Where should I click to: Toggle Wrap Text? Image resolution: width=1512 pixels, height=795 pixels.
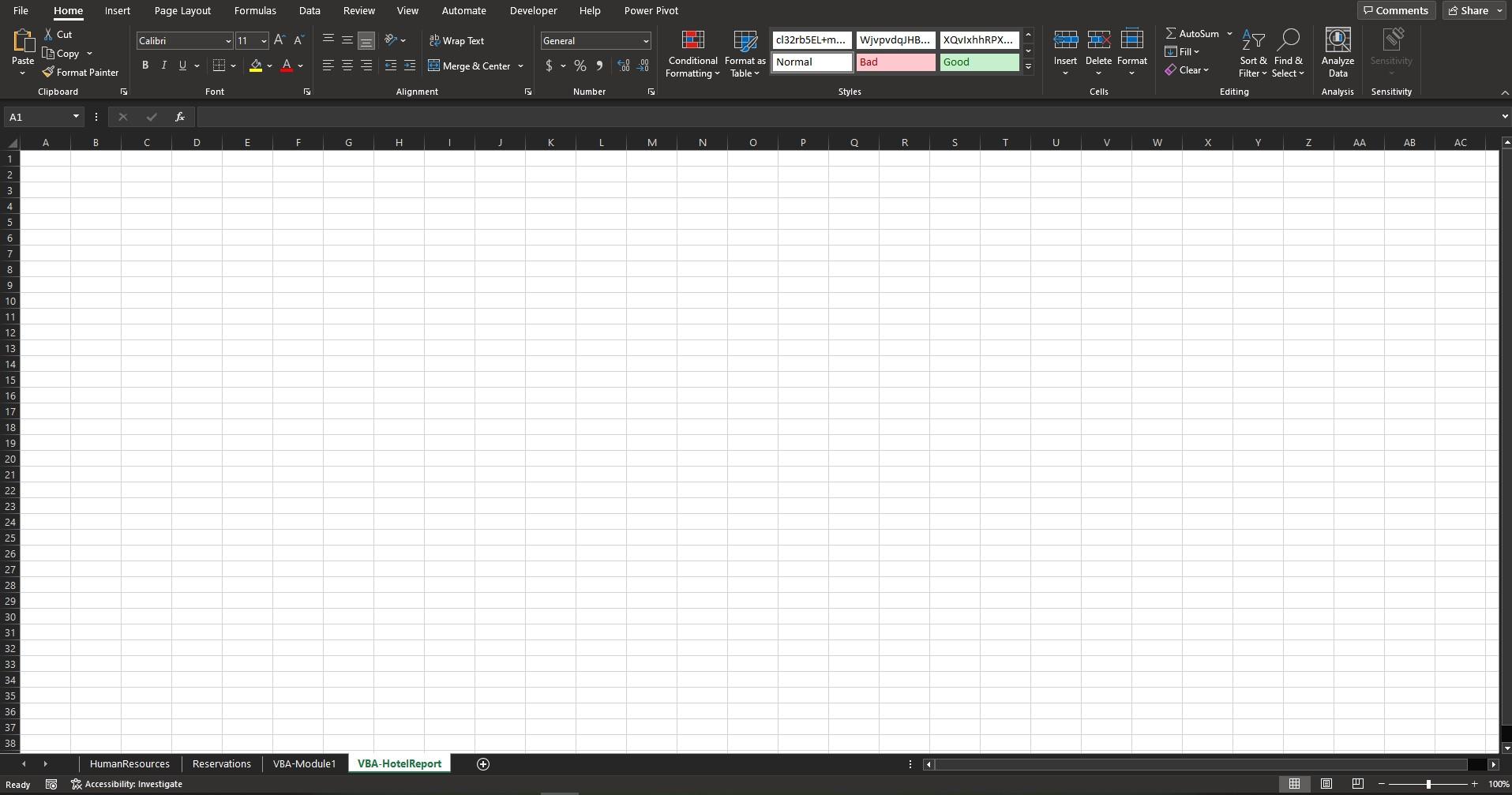click(456, 40)
